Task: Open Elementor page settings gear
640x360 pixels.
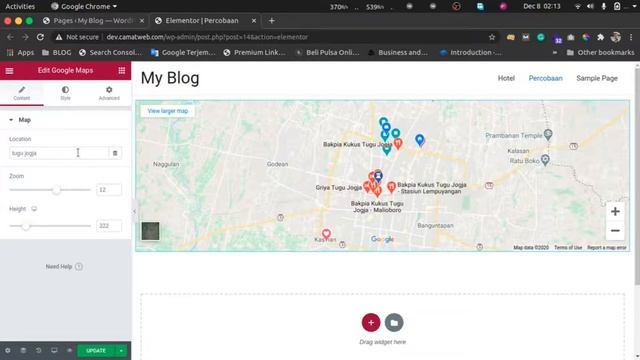Action: [8, 351]
